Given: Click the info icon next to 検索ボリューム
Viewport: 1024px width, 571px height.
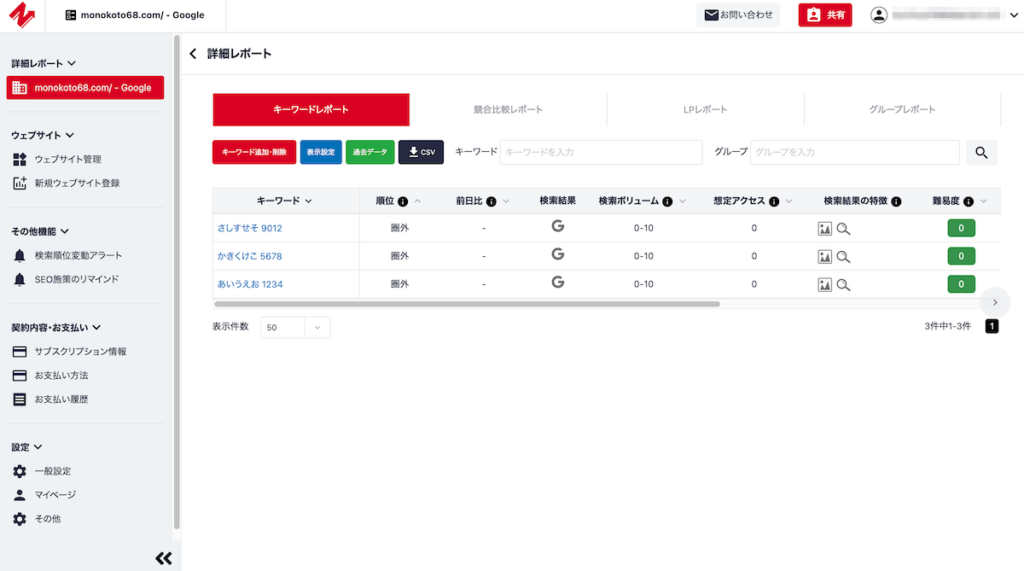Looking at the screenshot, I should tap(667, 201).
